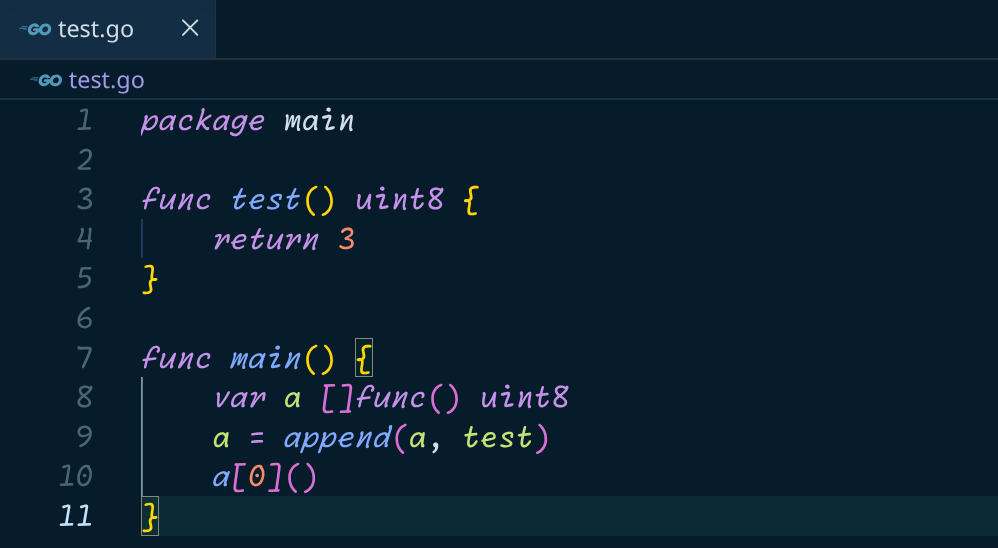The height and width of the screenshot is (548, 998).
Task: Click the Go icon in test.go tab
Action: tap(35, 29)
